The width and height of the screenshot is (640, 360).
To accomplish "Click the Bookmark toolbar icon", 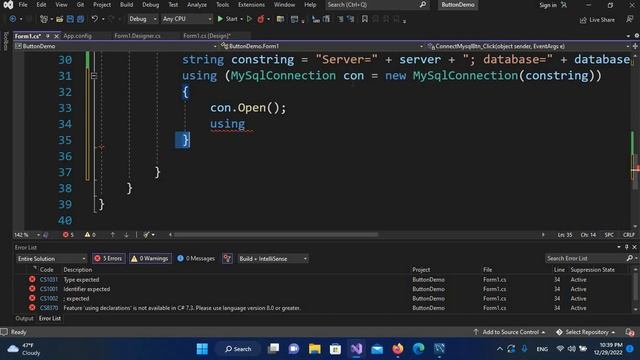I will (x=364, y=19).
